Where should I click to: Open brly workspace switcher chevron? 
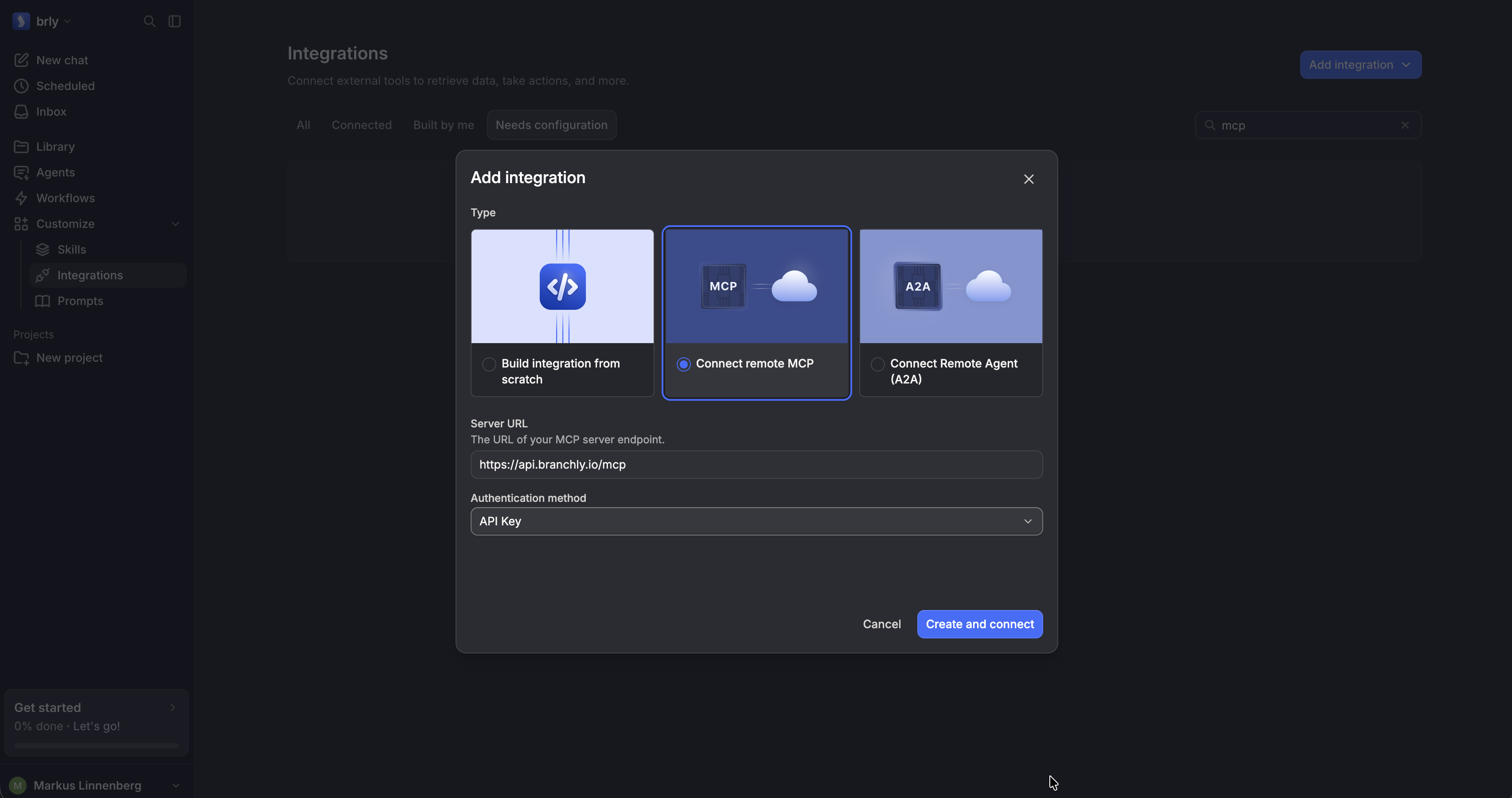click(x=67, y=22)
